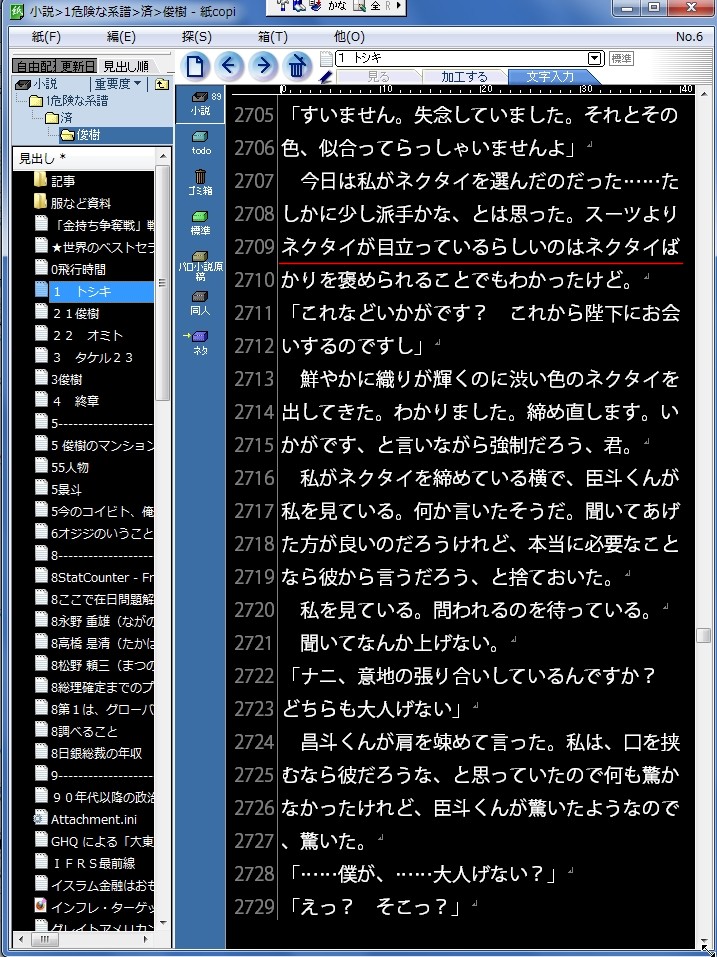The height and width of the screenshot is (957, 717).
Task: Select the 0飛行時間 note
Action: (72, 269)
